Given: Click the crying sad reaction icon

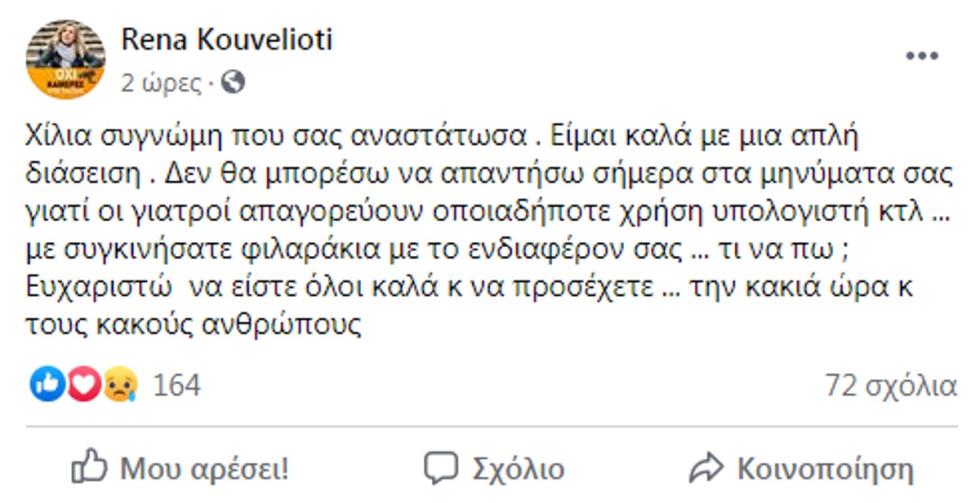Looking at the screenshot, I should click(121, 384).
